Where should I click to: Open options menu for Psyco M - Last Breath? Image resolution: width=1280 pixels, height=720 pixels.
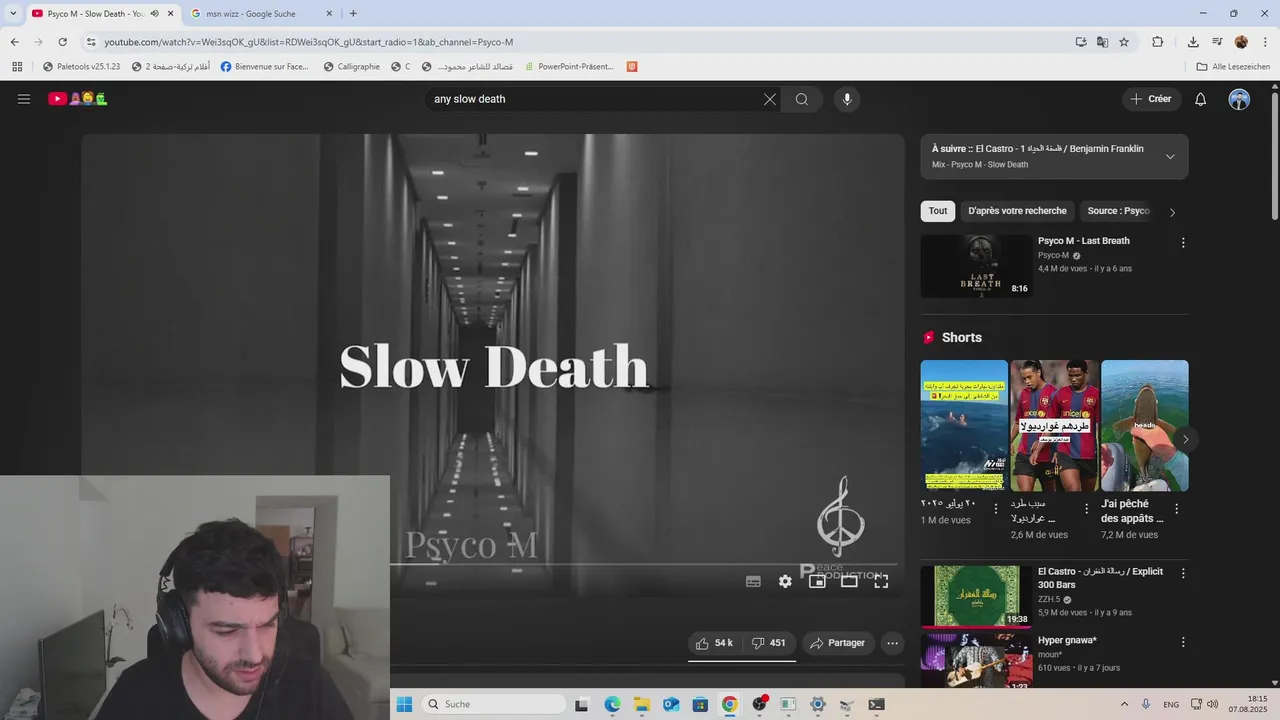click(x=1183, y=243)
